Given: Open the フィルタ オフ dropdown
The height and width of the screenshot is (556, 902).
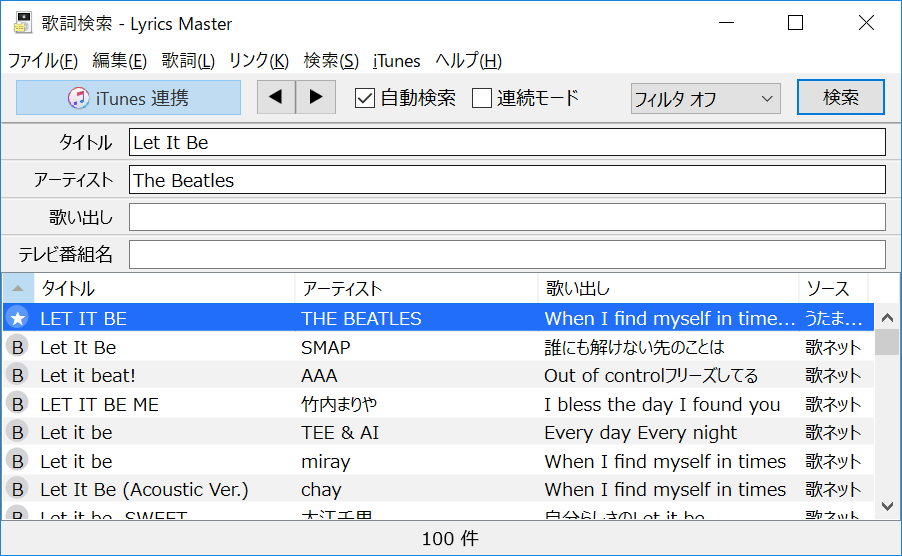Looking at the screenshot, I should point(705,99).
